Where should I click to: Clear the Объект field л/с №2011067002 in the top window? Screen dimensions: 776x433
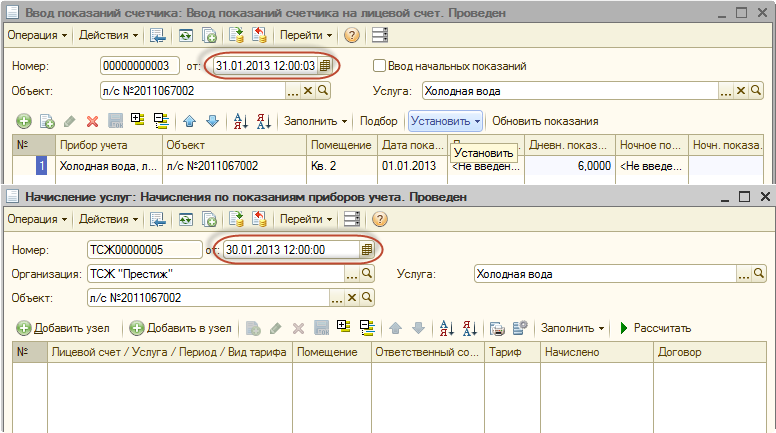pyautogui.click(x=308, y=91)
